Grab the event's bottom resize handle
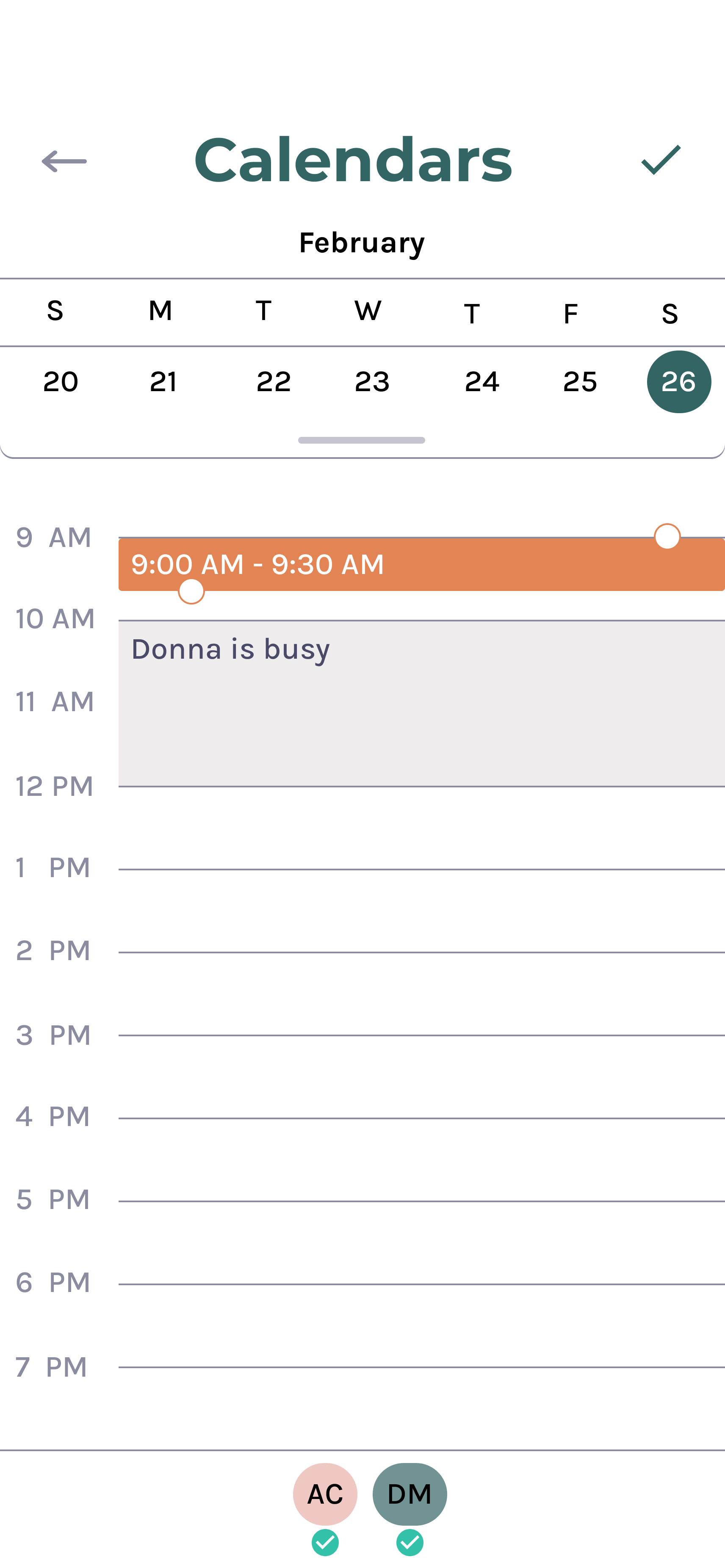The image size is (725, 1568). [x=191, y=591]
